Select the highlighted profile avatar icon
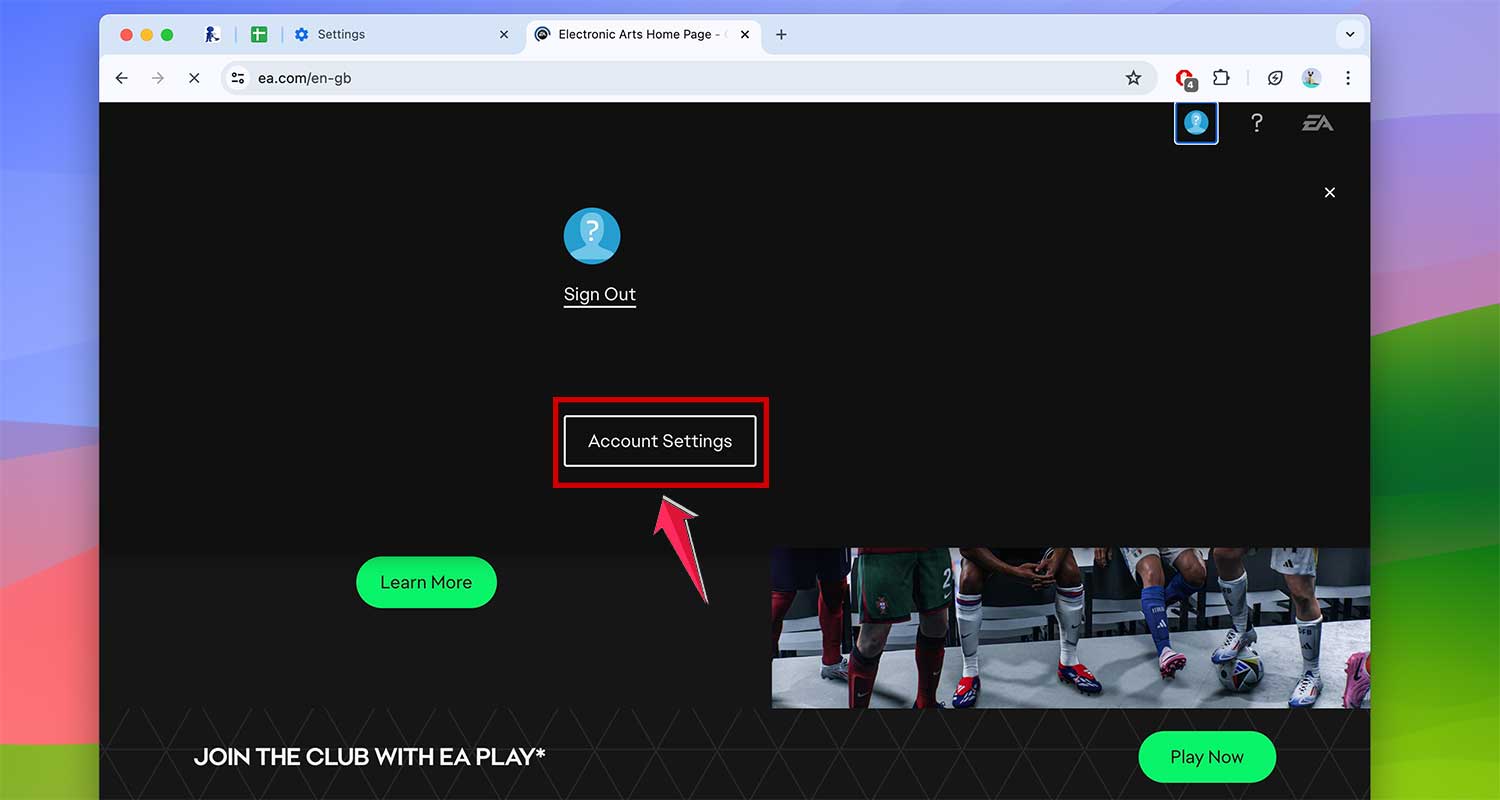This screenshot has width=1500, height=800. click(x=1196, y=123)
